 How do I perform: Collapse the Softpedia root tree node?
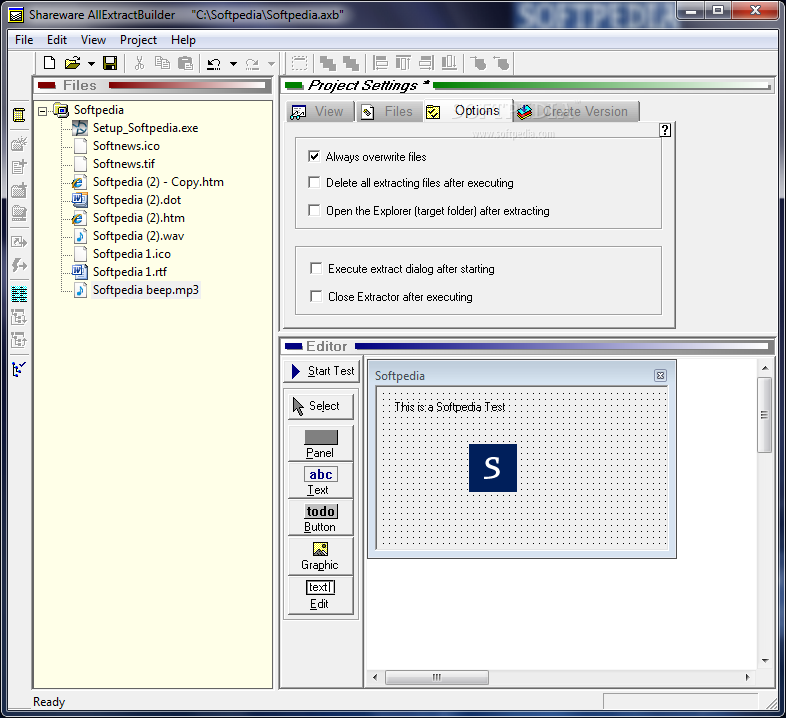[43, 111]
